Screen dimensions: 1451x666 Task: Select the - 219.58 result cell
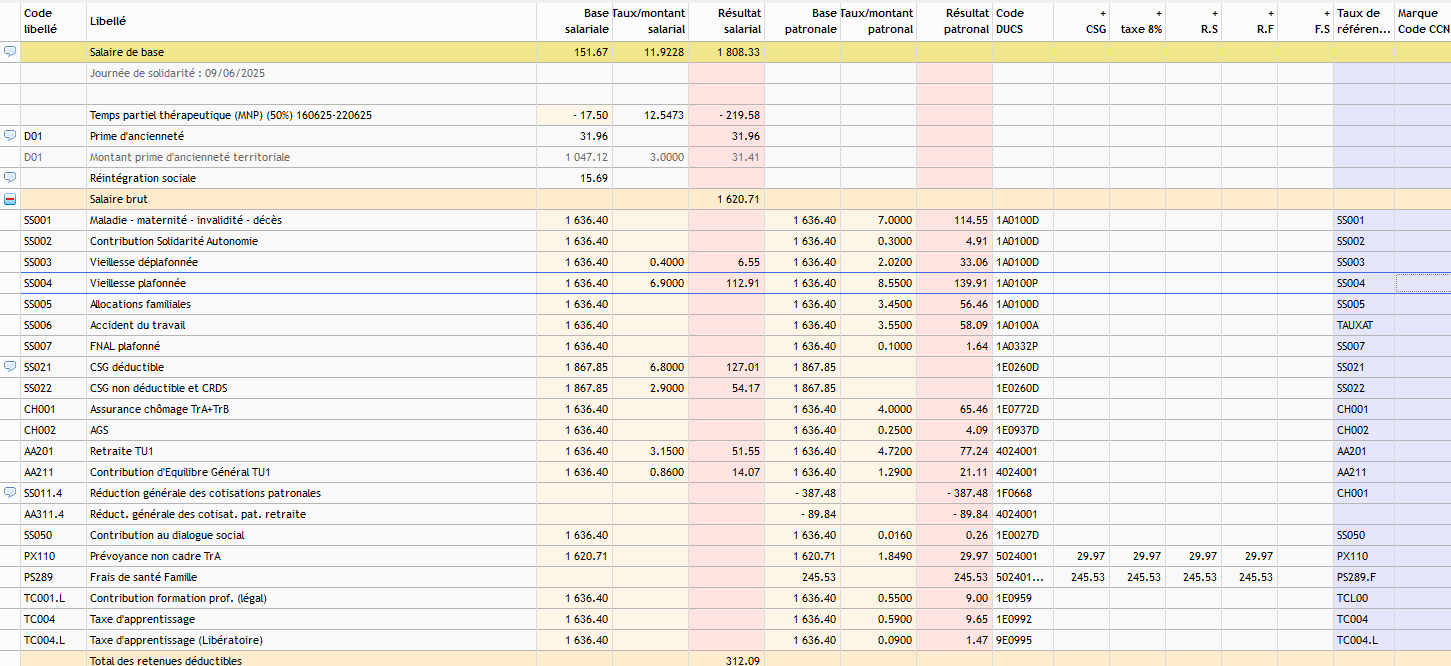[726, 115]
